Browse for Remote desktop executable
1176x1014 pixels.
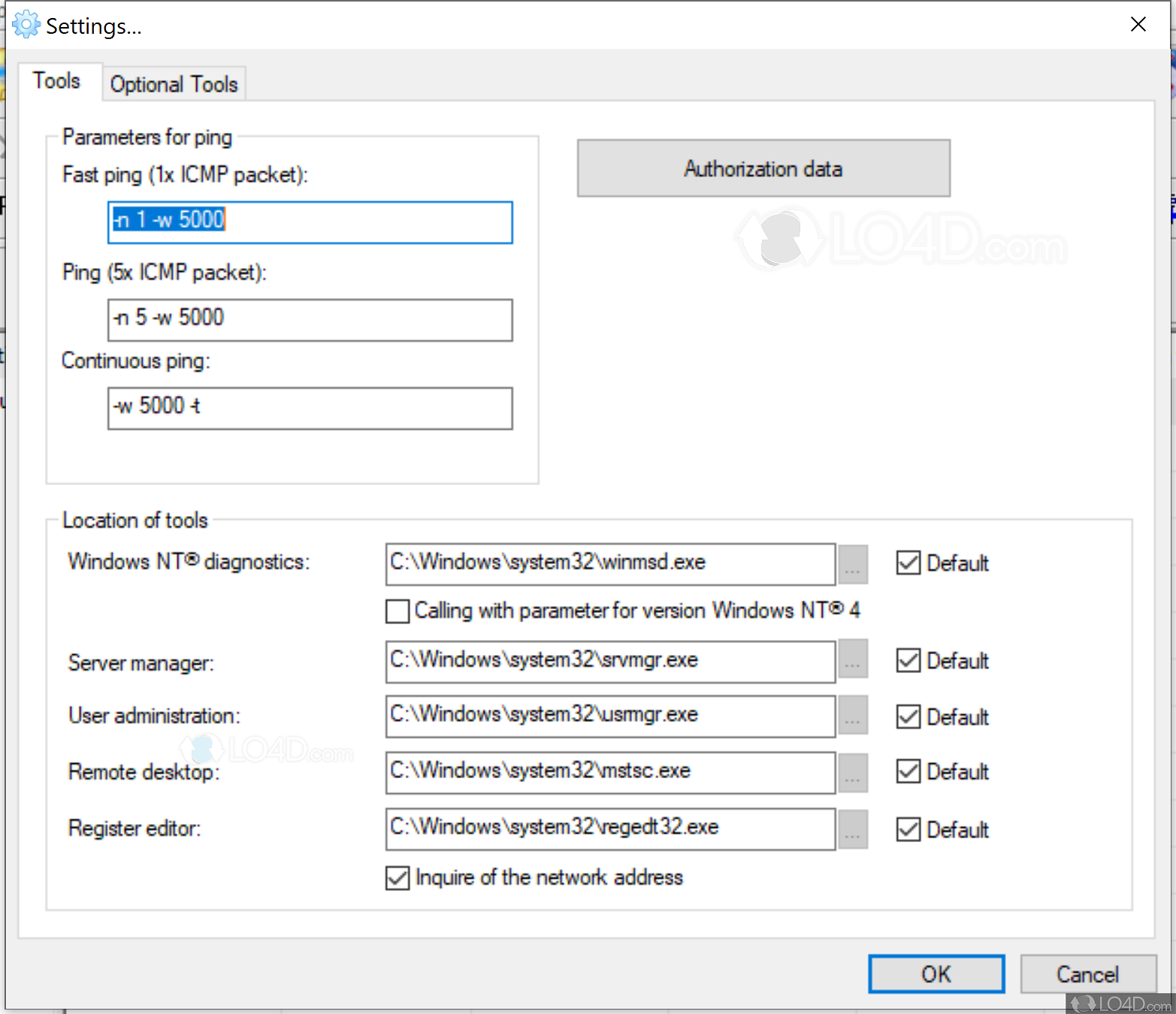click(852, 771)
